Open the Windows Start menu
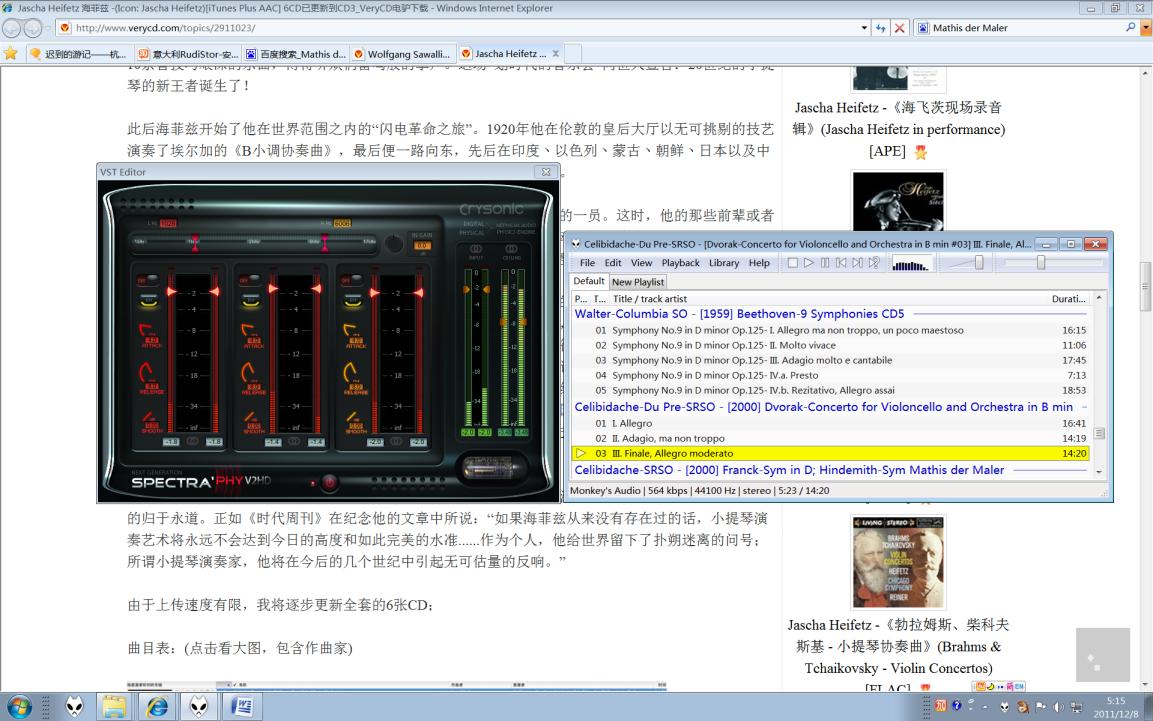Screen dimensions: 1153x721 [19, 706]
